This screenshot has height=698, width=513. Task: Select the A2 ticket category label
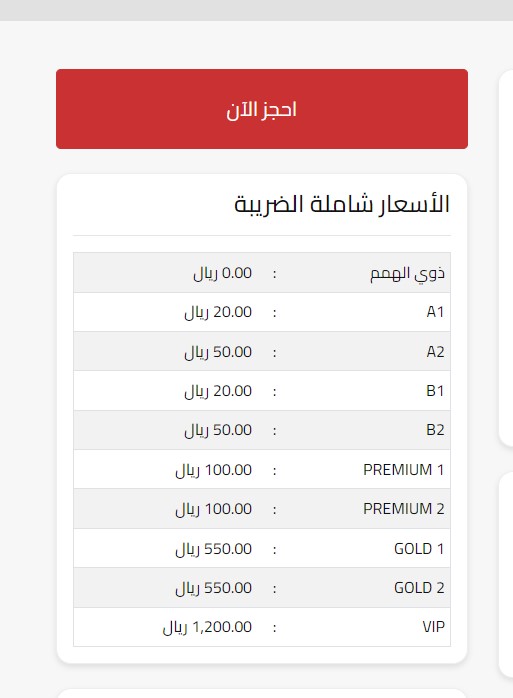tap(435, 352)
